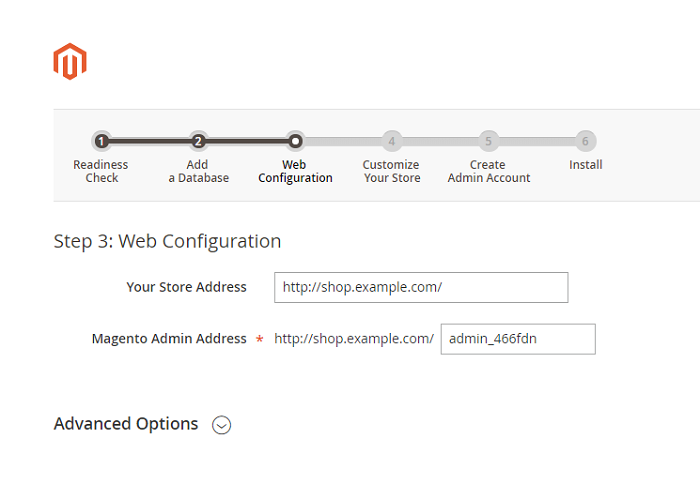The height and width of the screenshot is (484, 700).
Task: Select step 4 circle Customize Your Store
Action: coord(392,142)
